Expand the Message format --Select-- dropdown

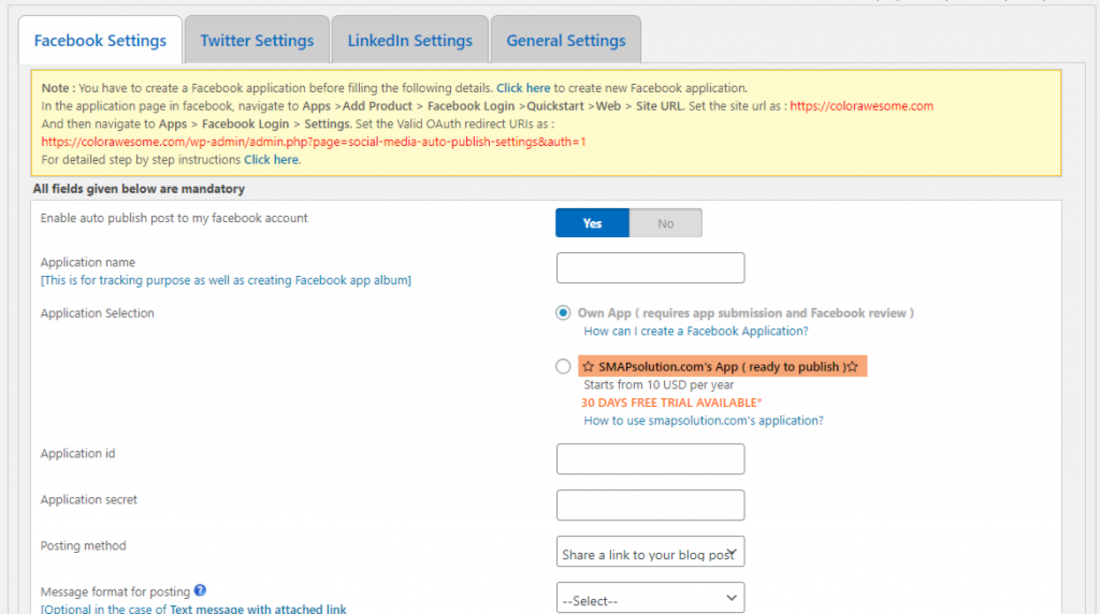650,598
